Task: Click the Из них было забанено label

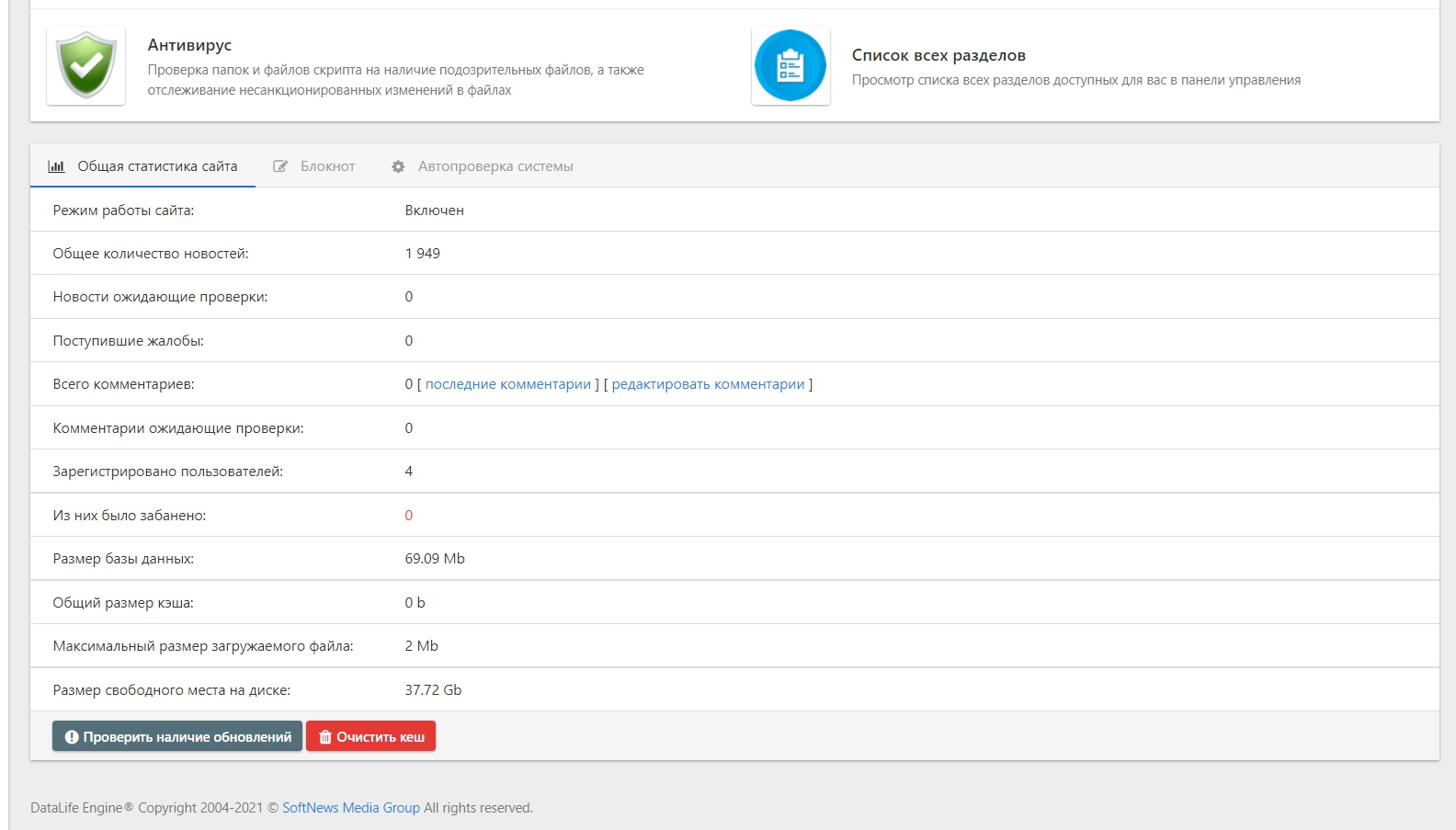Action: tap(130, 516)
